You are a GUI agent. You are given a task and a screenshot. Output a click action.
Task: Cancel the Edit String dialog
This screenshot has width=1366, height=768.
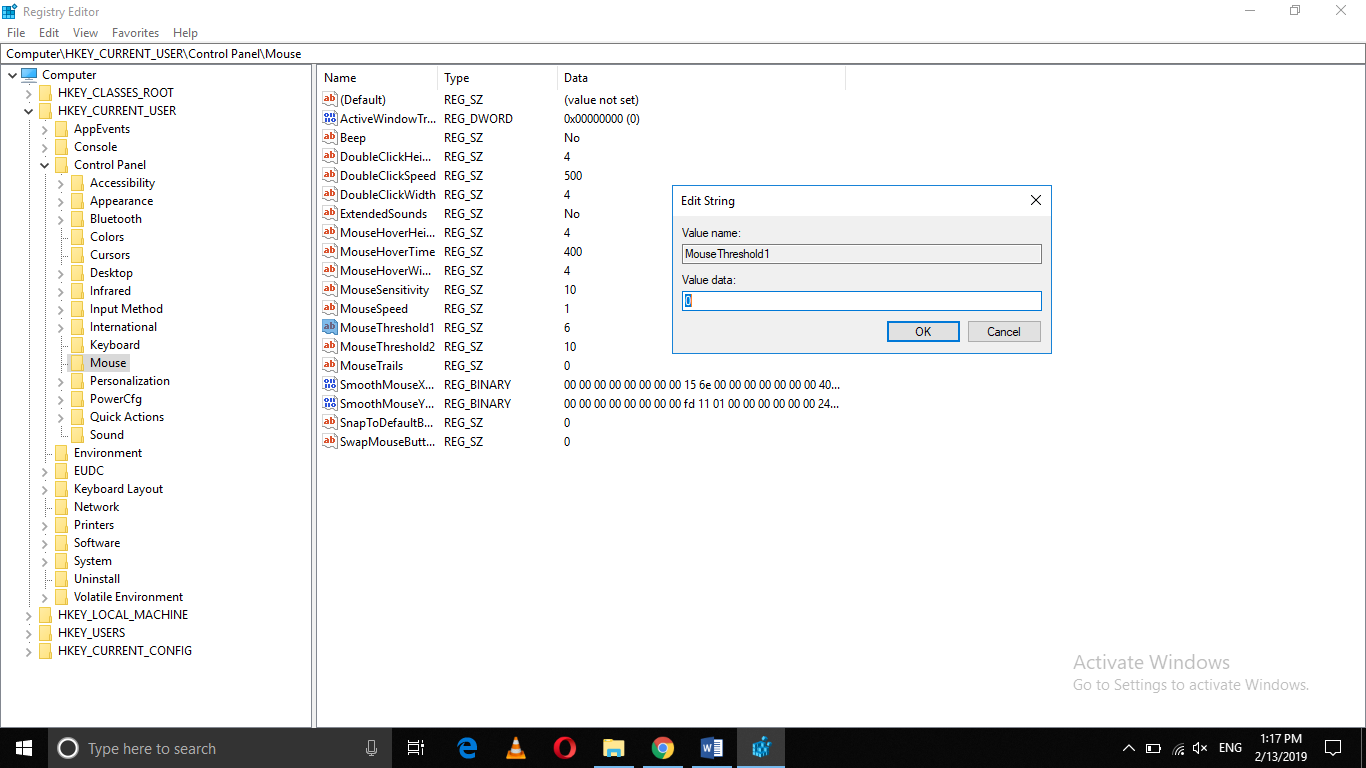(1003, 331)
